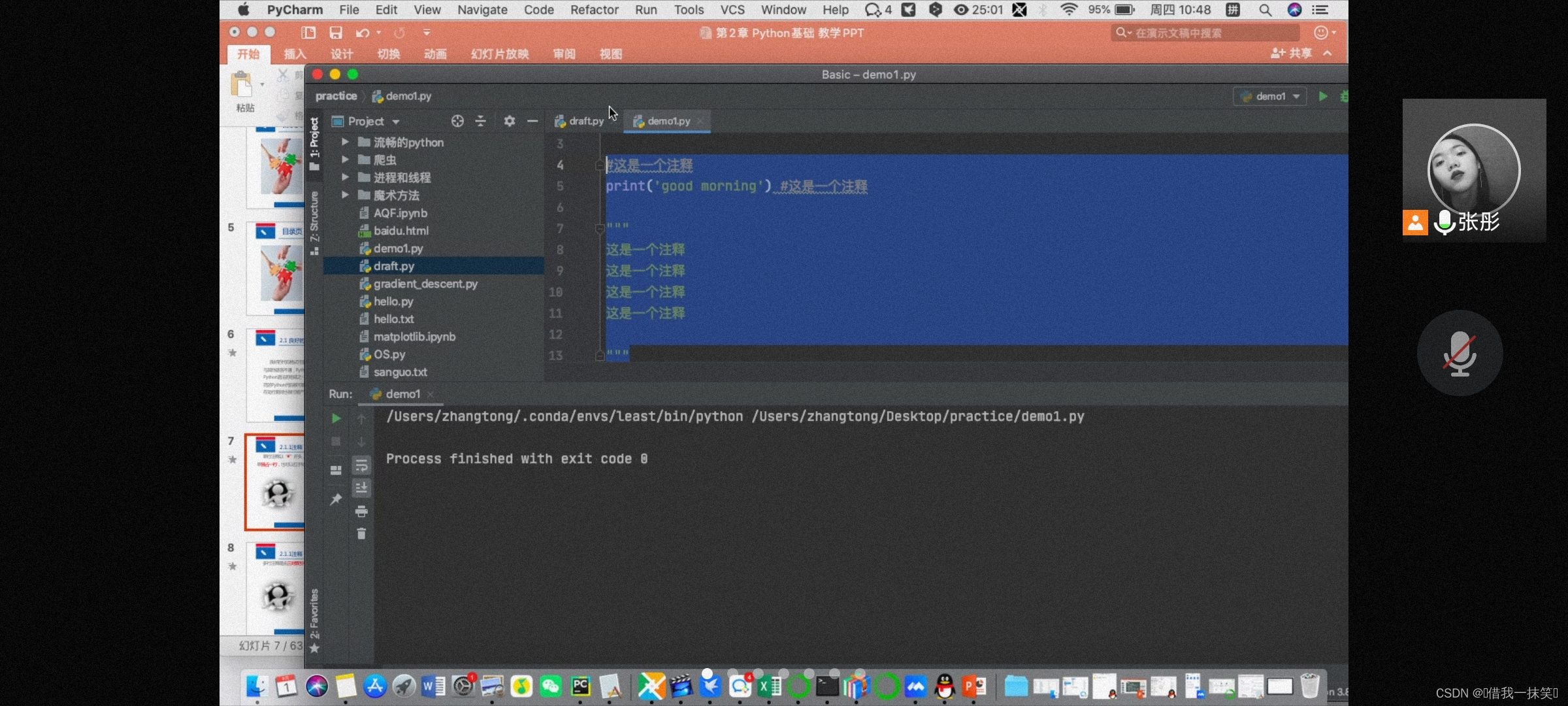The height and width of the screenshot is (706, 1568).
Task: Open QQ penguin icon in the Dock
Action: [945, 686]
